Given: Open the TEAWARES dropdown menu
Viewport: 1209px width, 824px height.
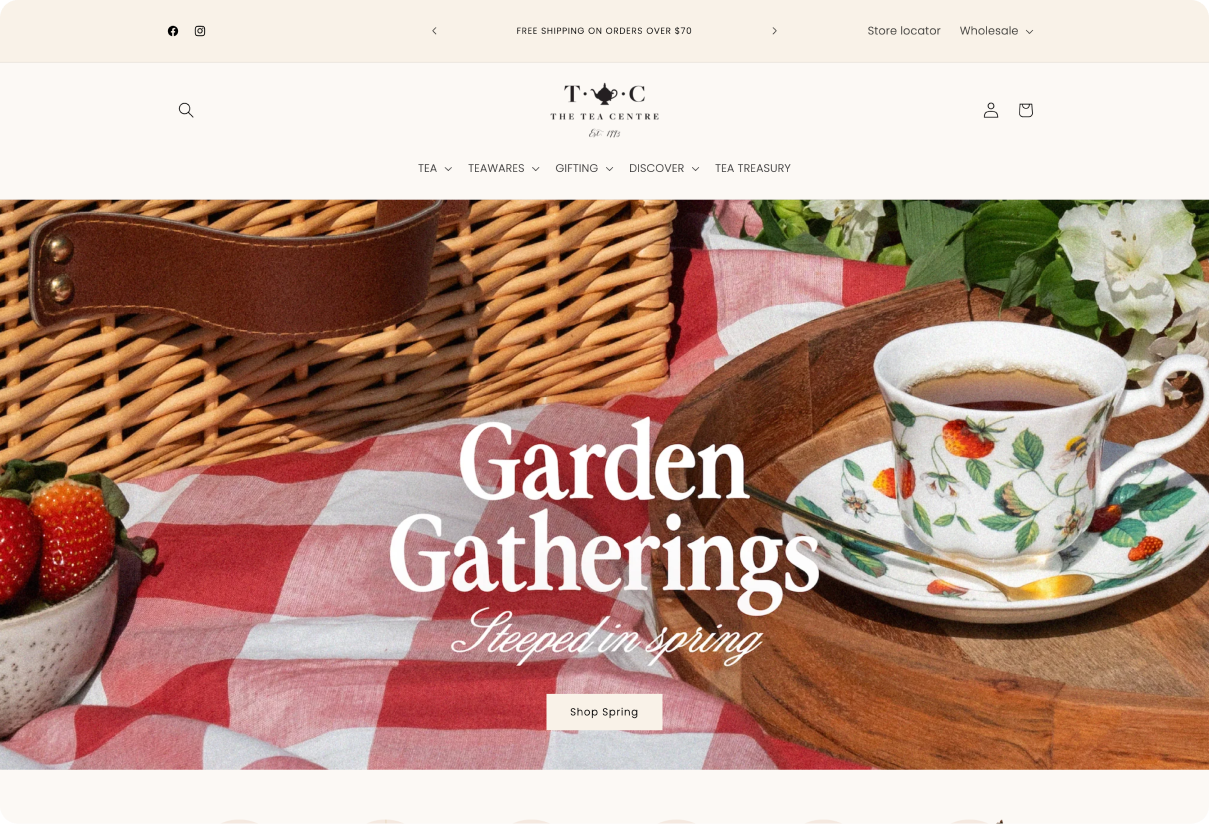Looking at the screenshot, I should point(504,168).
